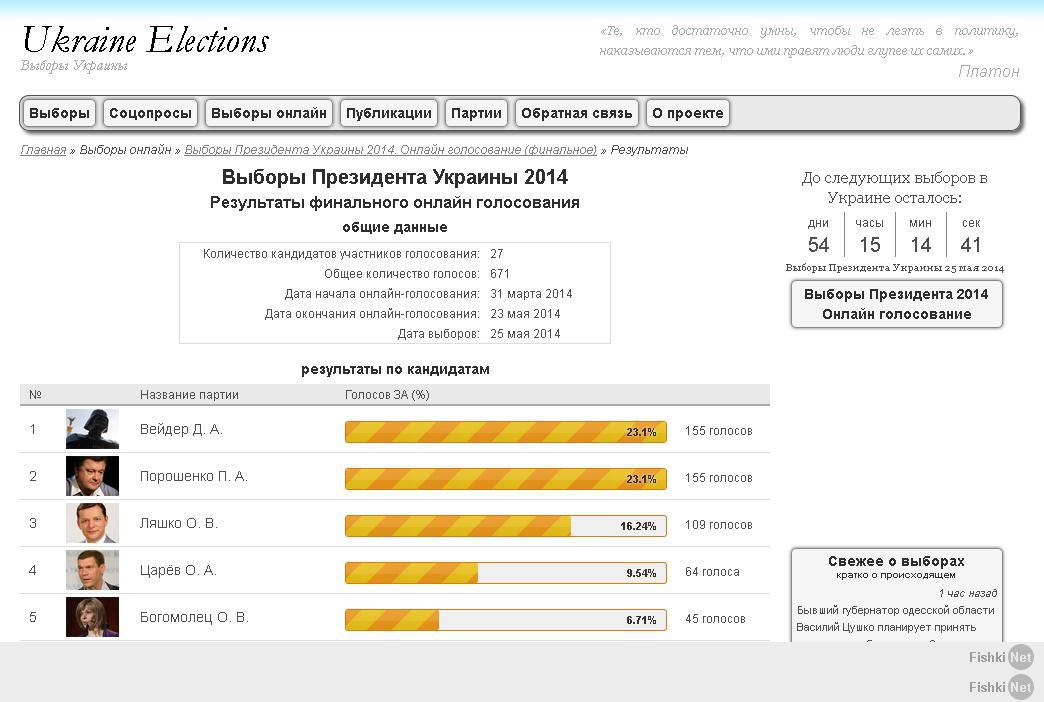Click the Свежее о выборах news heading

896,561
